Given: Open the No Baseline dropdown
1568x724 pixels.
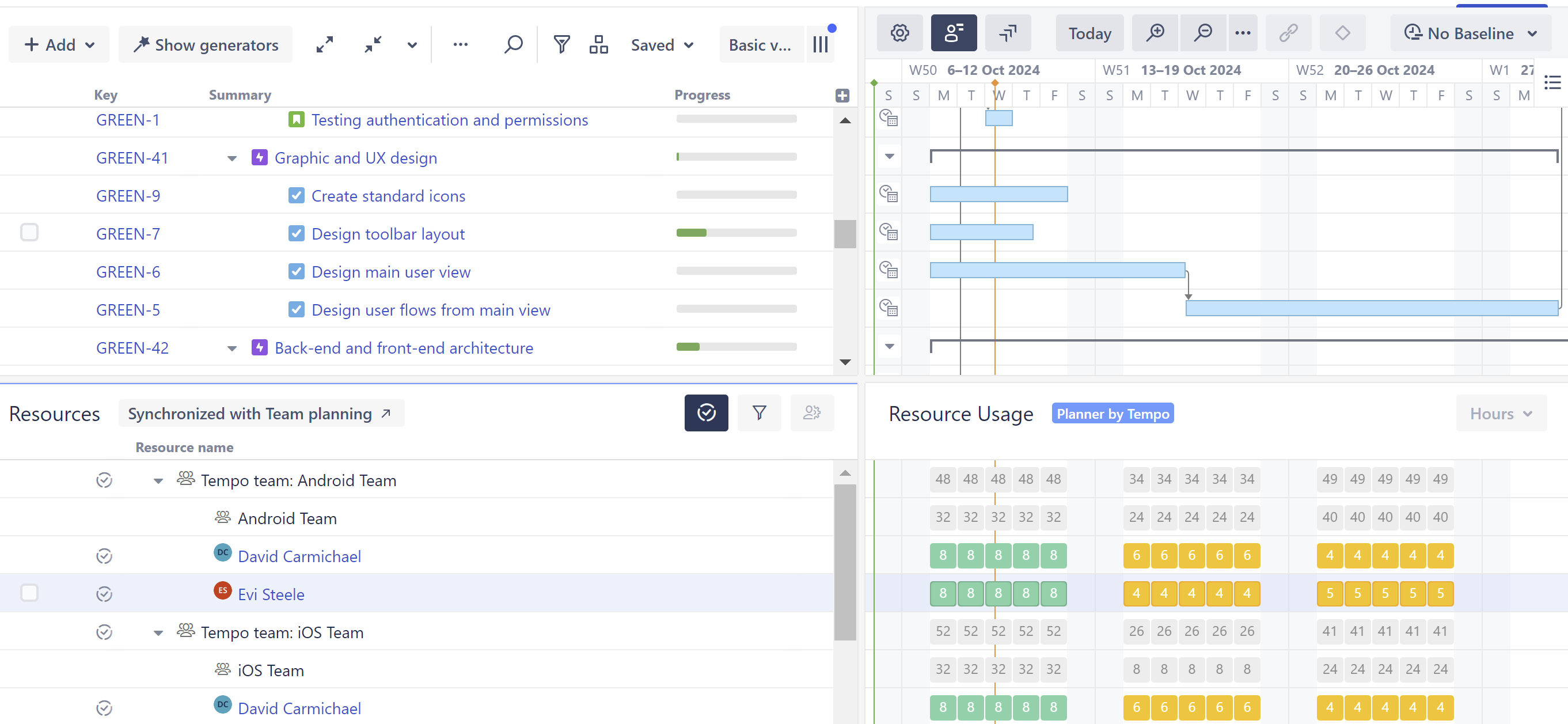Looking at the screenshot, I should (x=1470, y=33).
